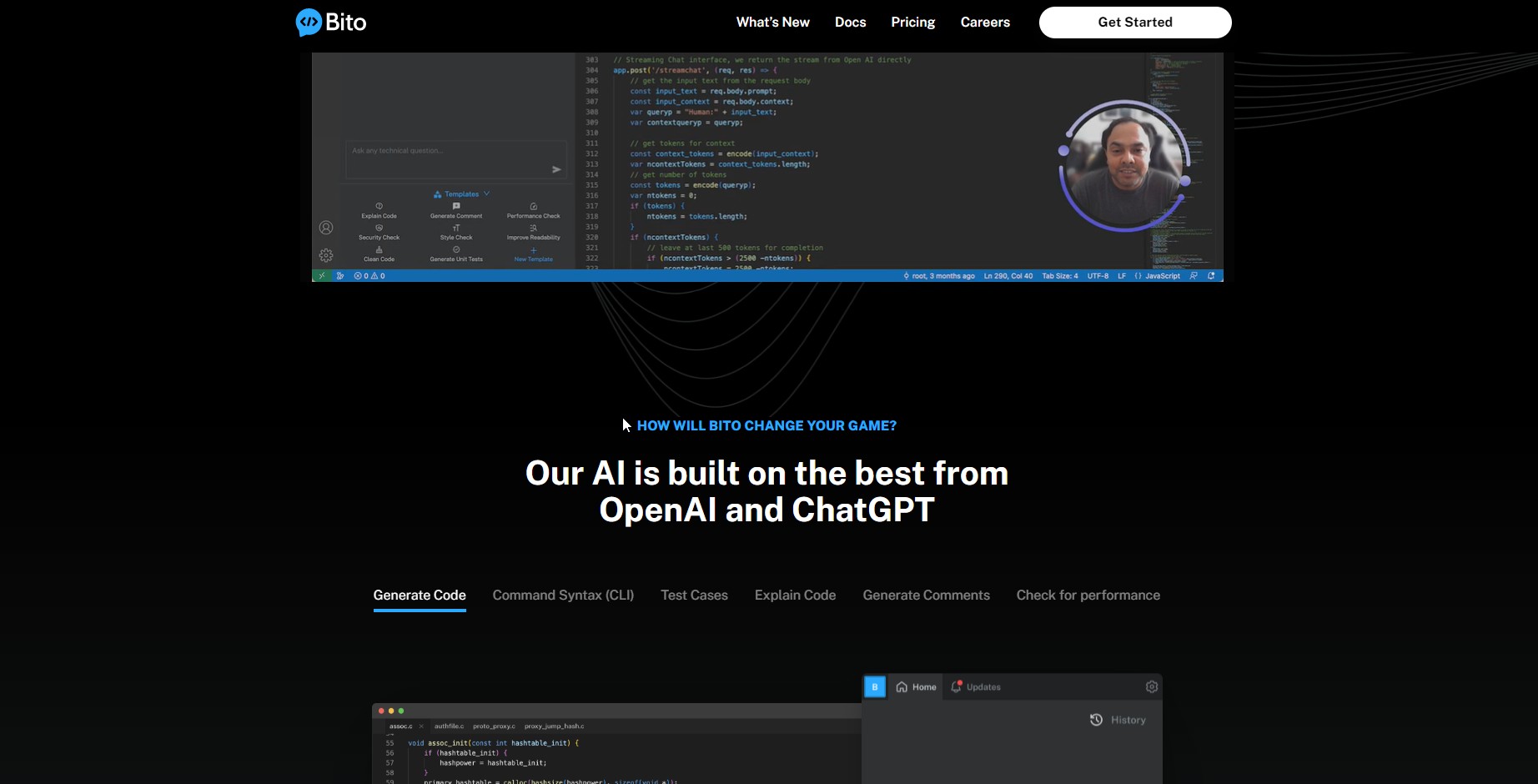Expand the Templates dropdown chevron

(487, 193)
